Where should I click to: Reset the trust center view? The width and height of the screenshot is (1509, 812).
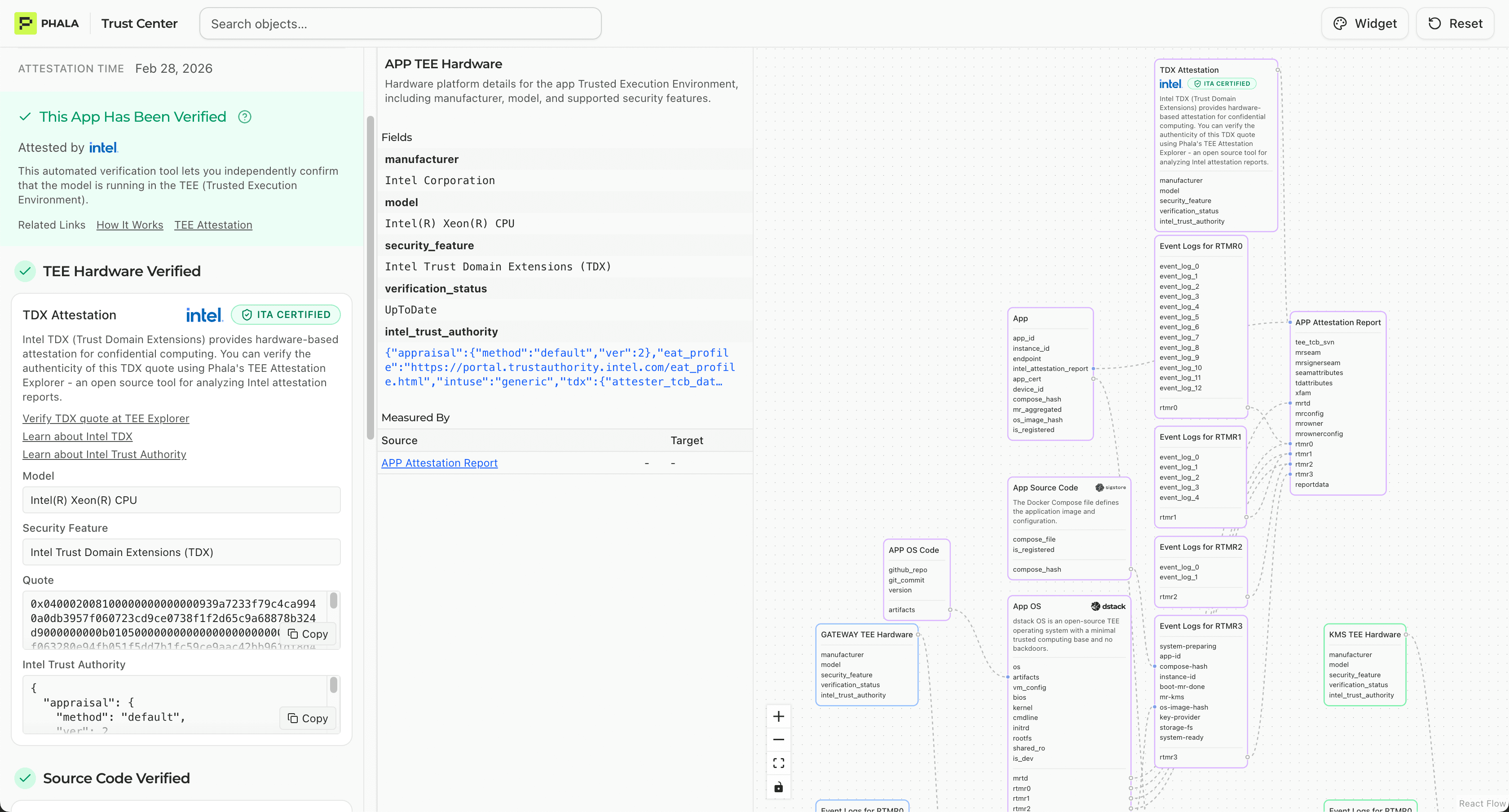click(1455, 23)
